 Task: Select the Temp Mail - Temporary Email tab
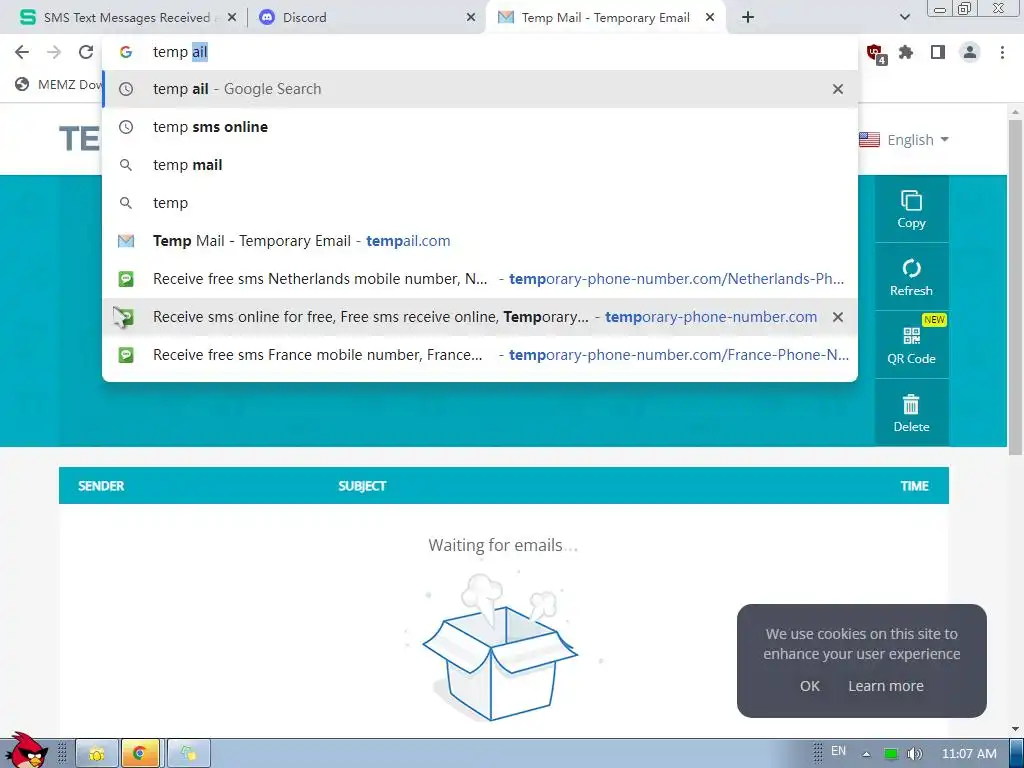click(x=605, y=18)
